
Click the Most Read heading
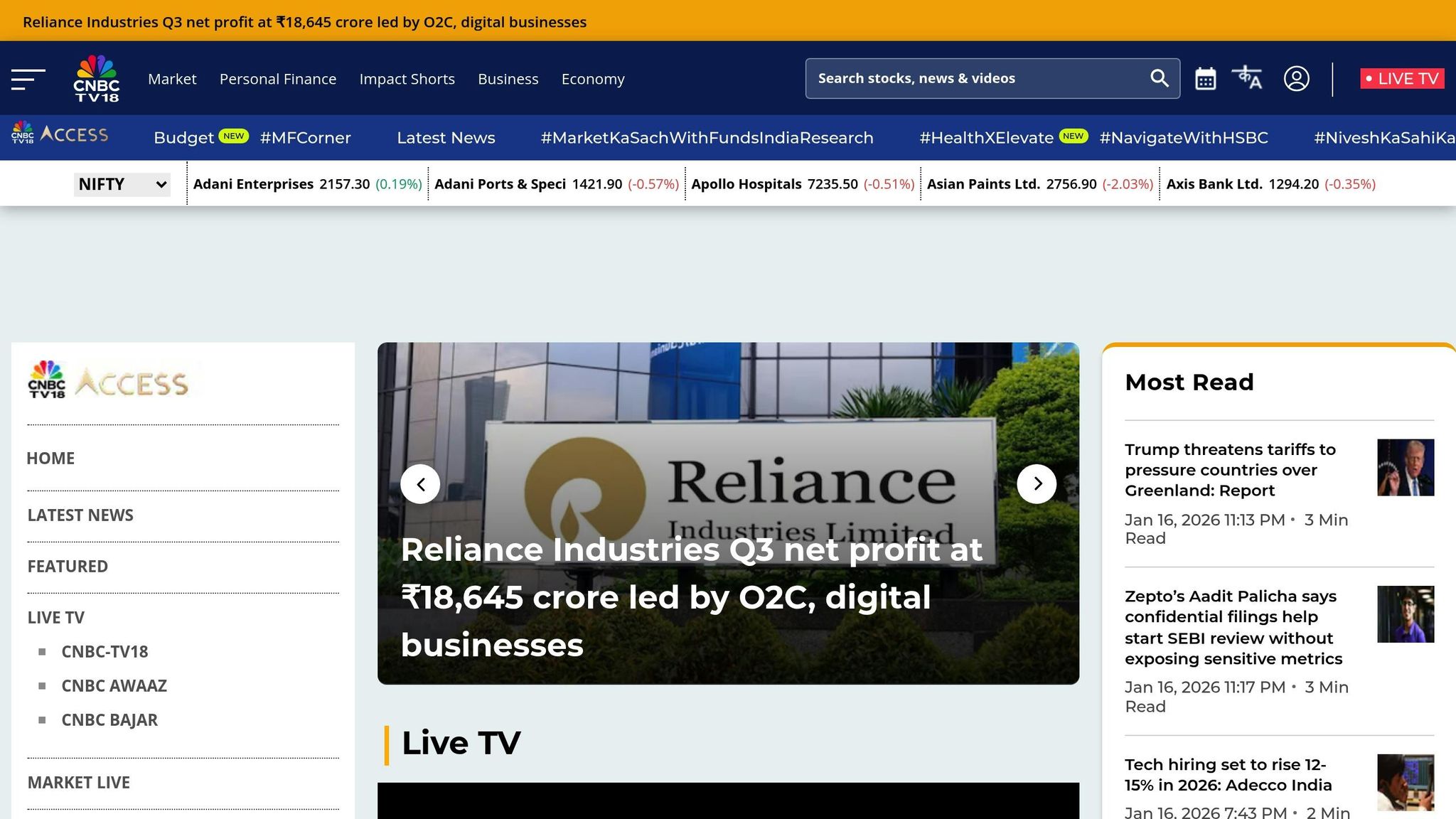coord(1189,382)
